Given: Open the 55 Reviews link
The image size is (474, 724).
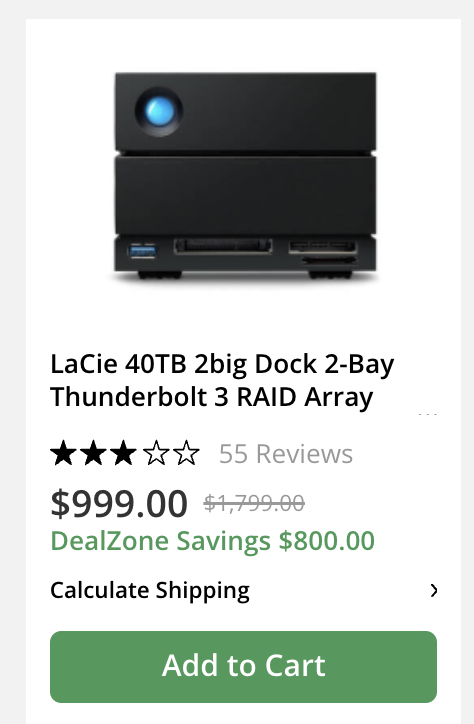Looking at the screenshot, I should (286, 453).
